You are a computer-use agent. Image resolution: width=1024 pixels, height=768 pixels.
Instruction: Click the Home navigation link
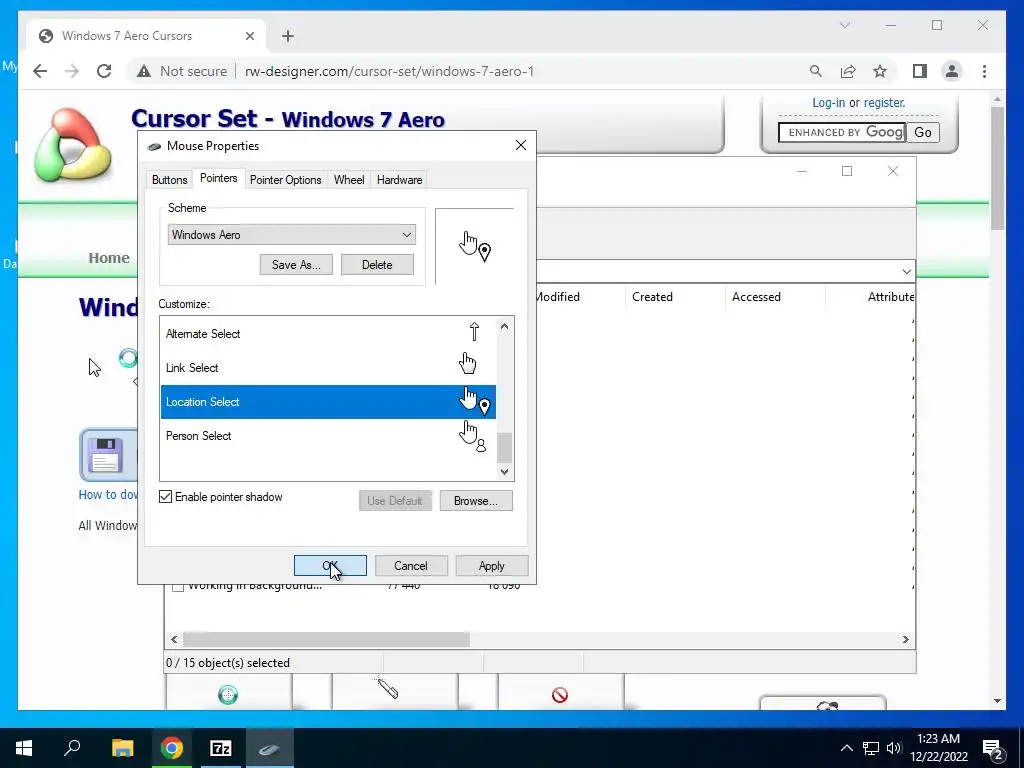[x=109, y=258]
